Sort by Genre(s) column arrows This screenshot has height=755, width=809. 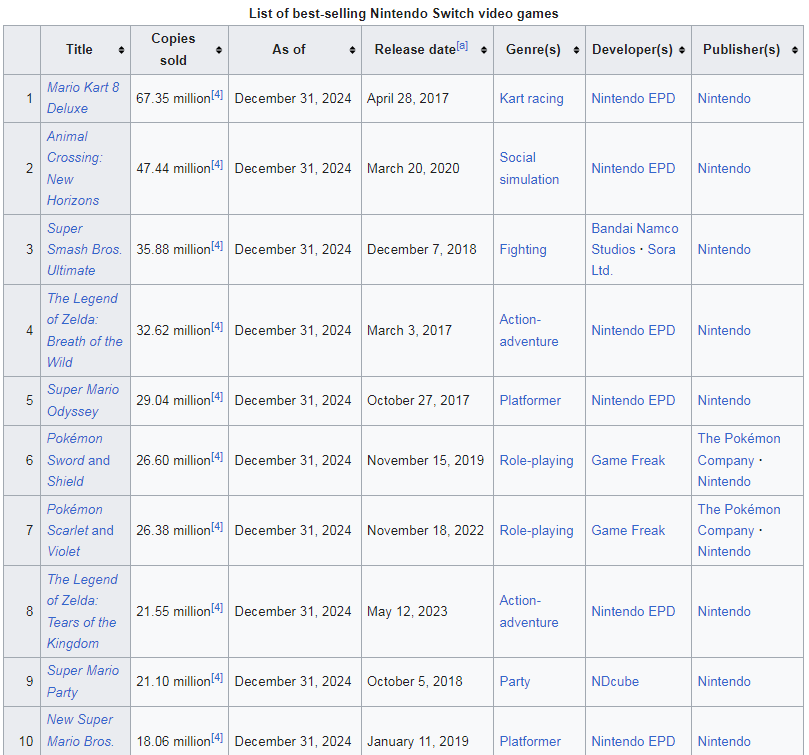pyautogui.click(x=576, y=50)
